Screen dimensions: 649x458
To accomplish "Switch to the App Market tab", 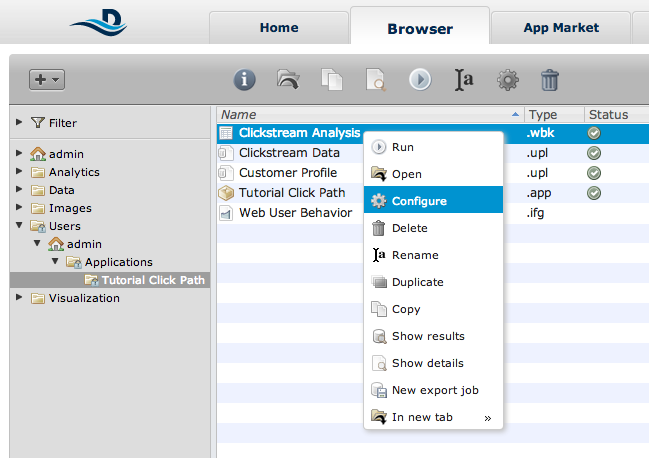I will tap(561, 28).
